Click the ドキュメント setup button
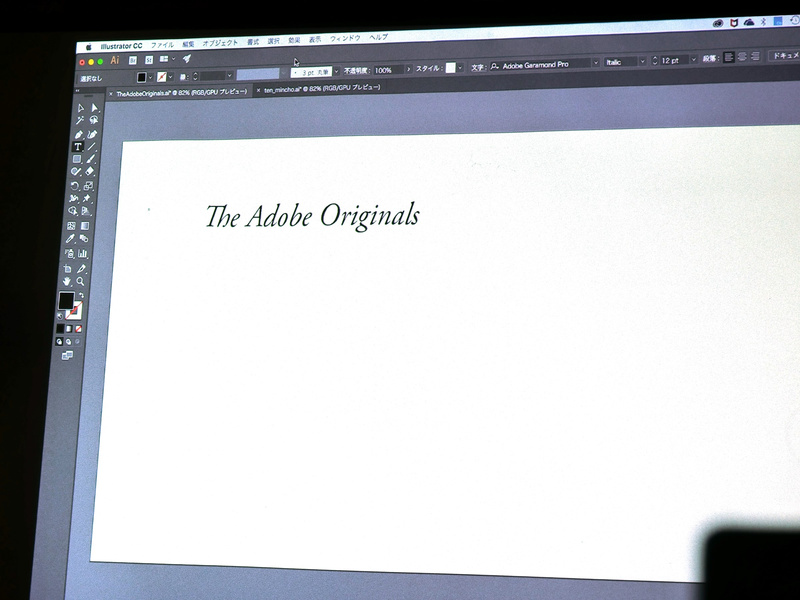 (x=785, y=55)
